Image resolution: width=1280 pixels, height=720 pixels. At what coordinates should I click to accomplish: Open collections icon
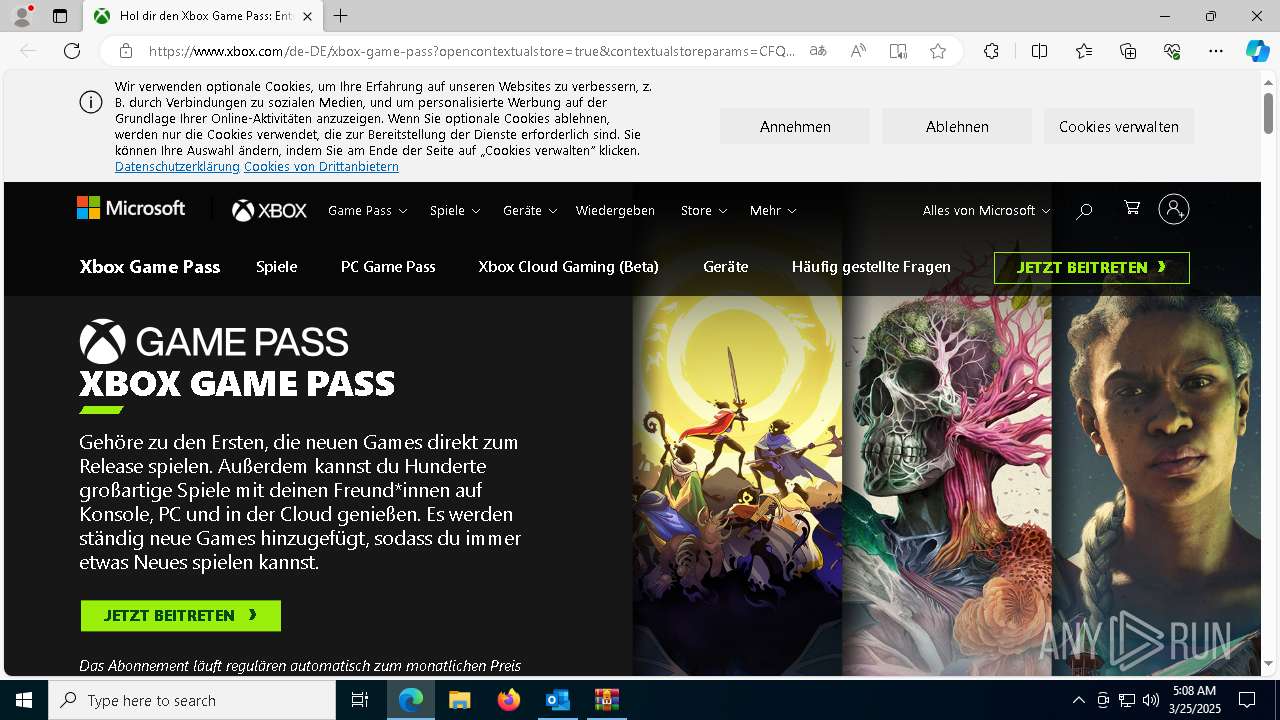tap(1128, 51)
